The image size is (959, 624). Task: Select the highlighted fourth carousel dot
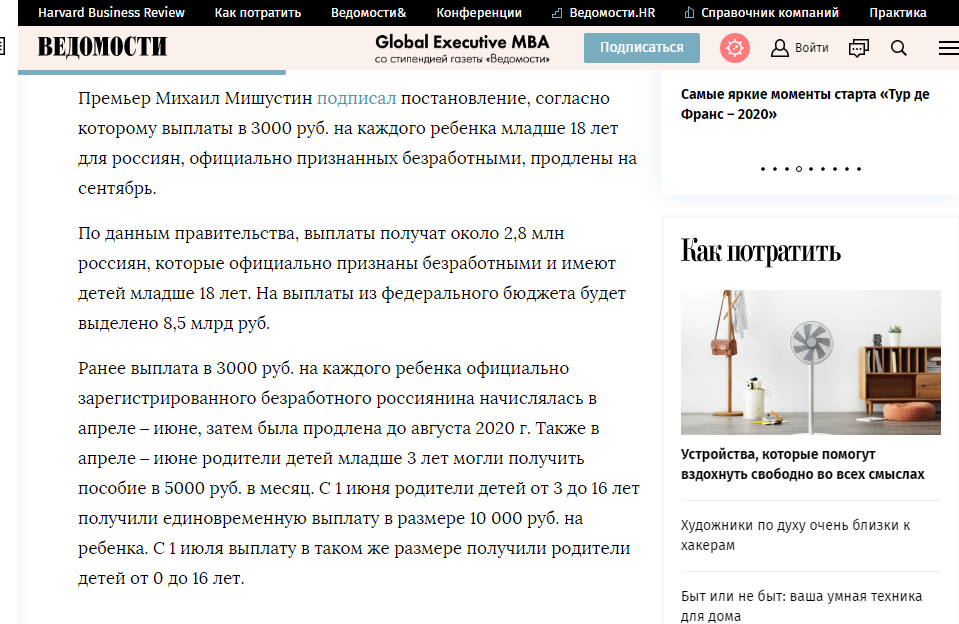[x=797, y=169]
